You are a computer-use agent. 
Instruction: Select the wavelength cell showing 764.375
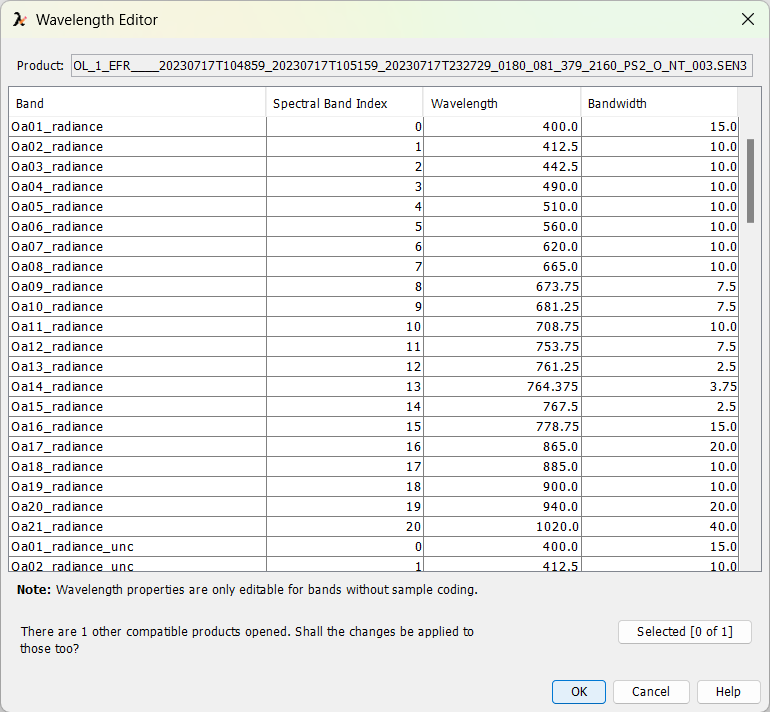click(x=502, y=387)
